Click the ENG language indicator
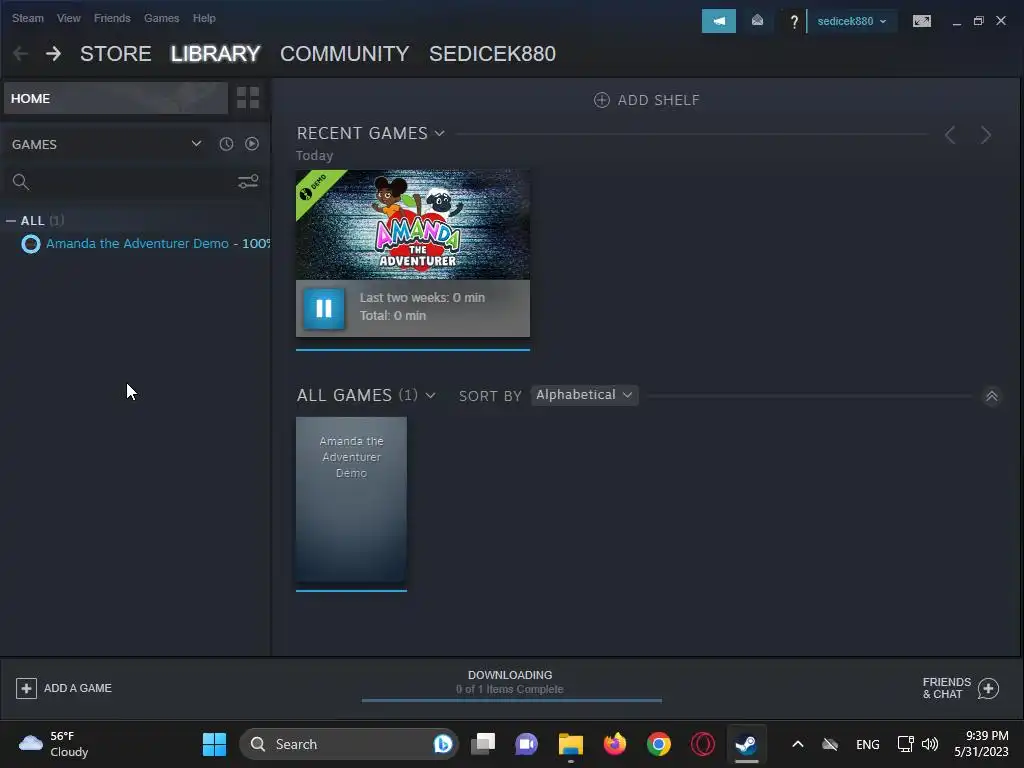The image size is (1024, 768). (868, 744)
